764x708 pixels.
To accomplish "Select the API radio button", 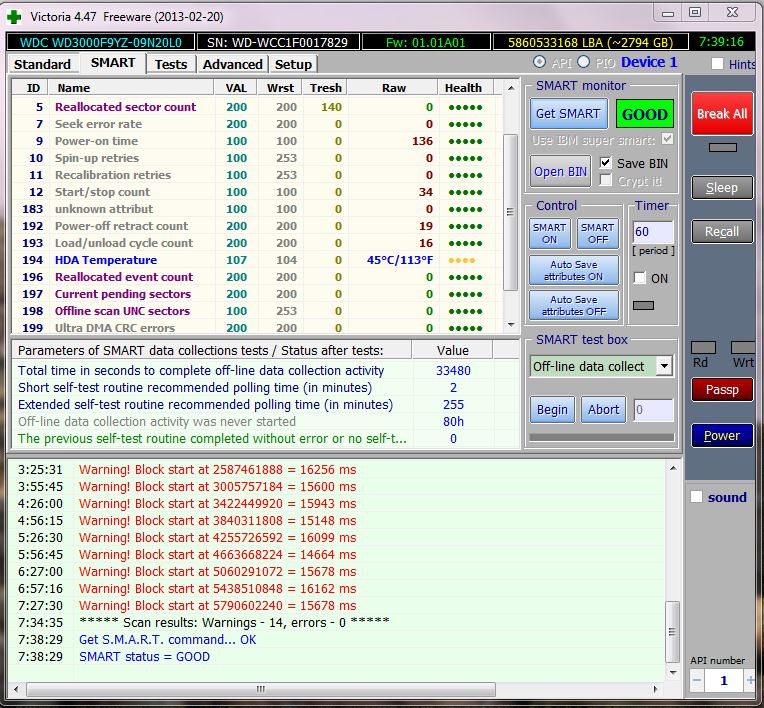I will (539, 62).
